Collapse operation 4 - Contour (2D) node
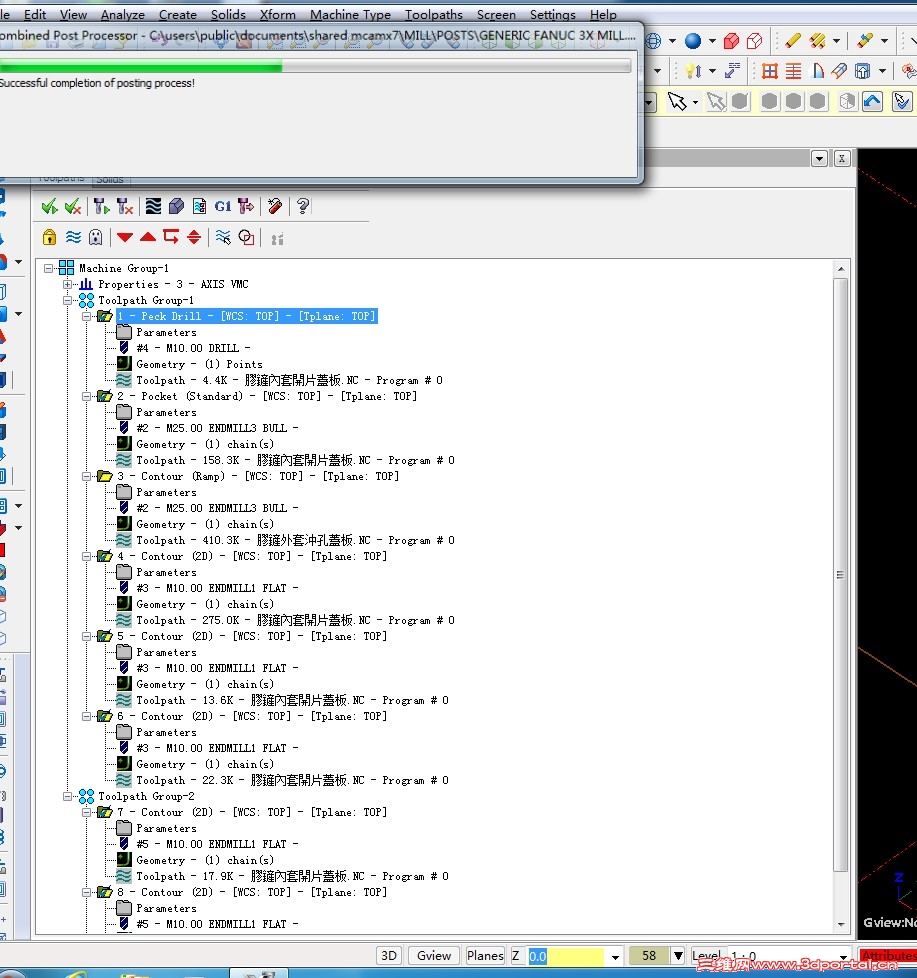 pos(87,556)
